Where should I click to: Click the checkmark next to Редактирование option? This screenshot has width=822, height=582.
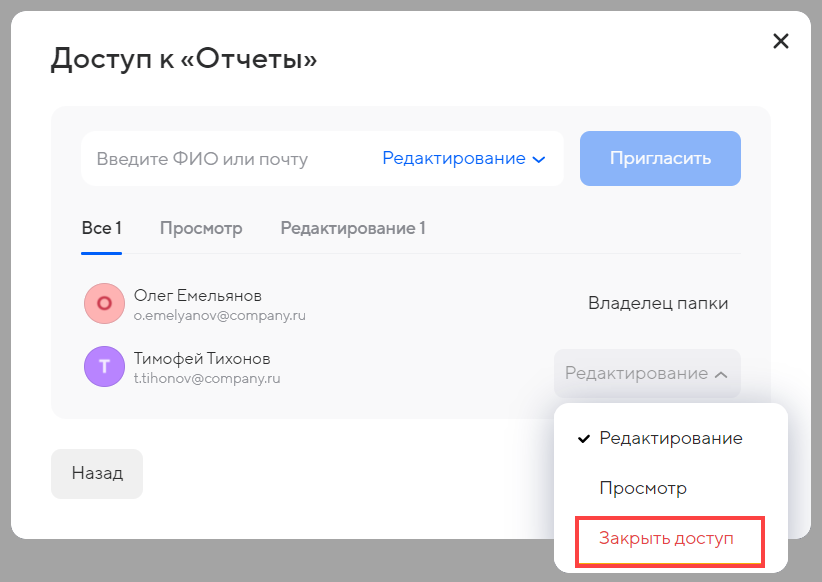coord(582,439)
